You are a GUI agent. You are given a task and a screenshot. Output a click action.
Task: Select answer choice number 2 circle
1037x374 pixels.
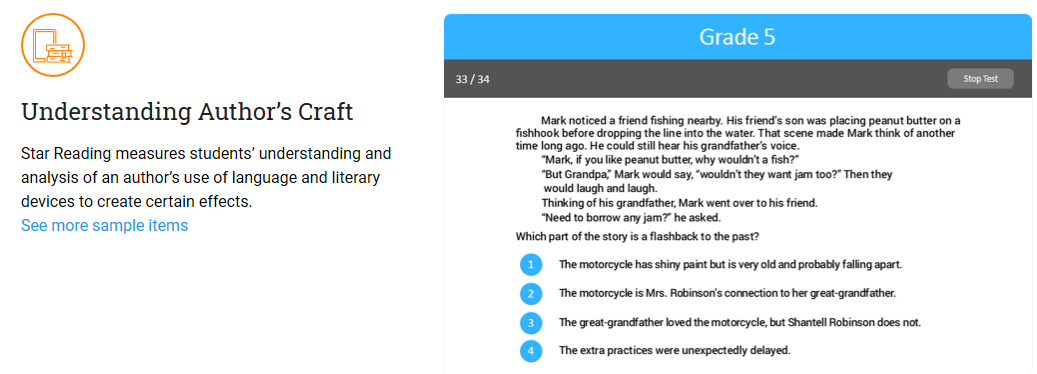(530, 293)
